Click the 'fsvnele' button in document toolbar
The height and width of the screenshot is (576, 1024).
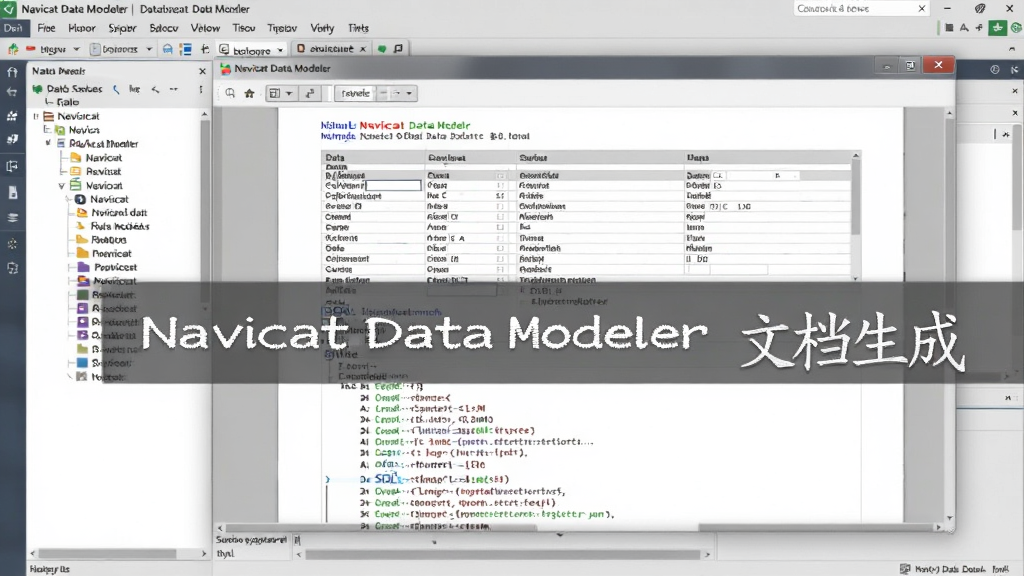[355, 93]
